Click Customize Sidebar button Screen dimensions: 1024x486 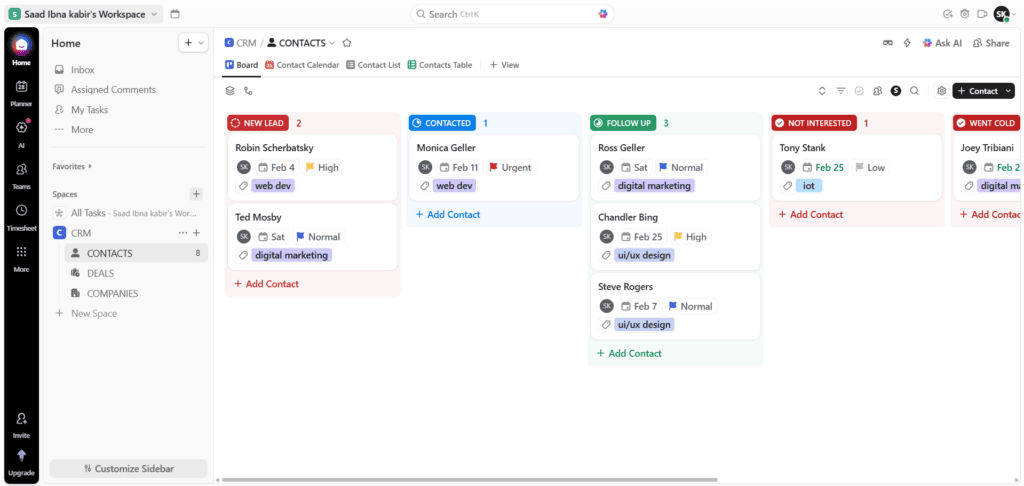point(129,468)
